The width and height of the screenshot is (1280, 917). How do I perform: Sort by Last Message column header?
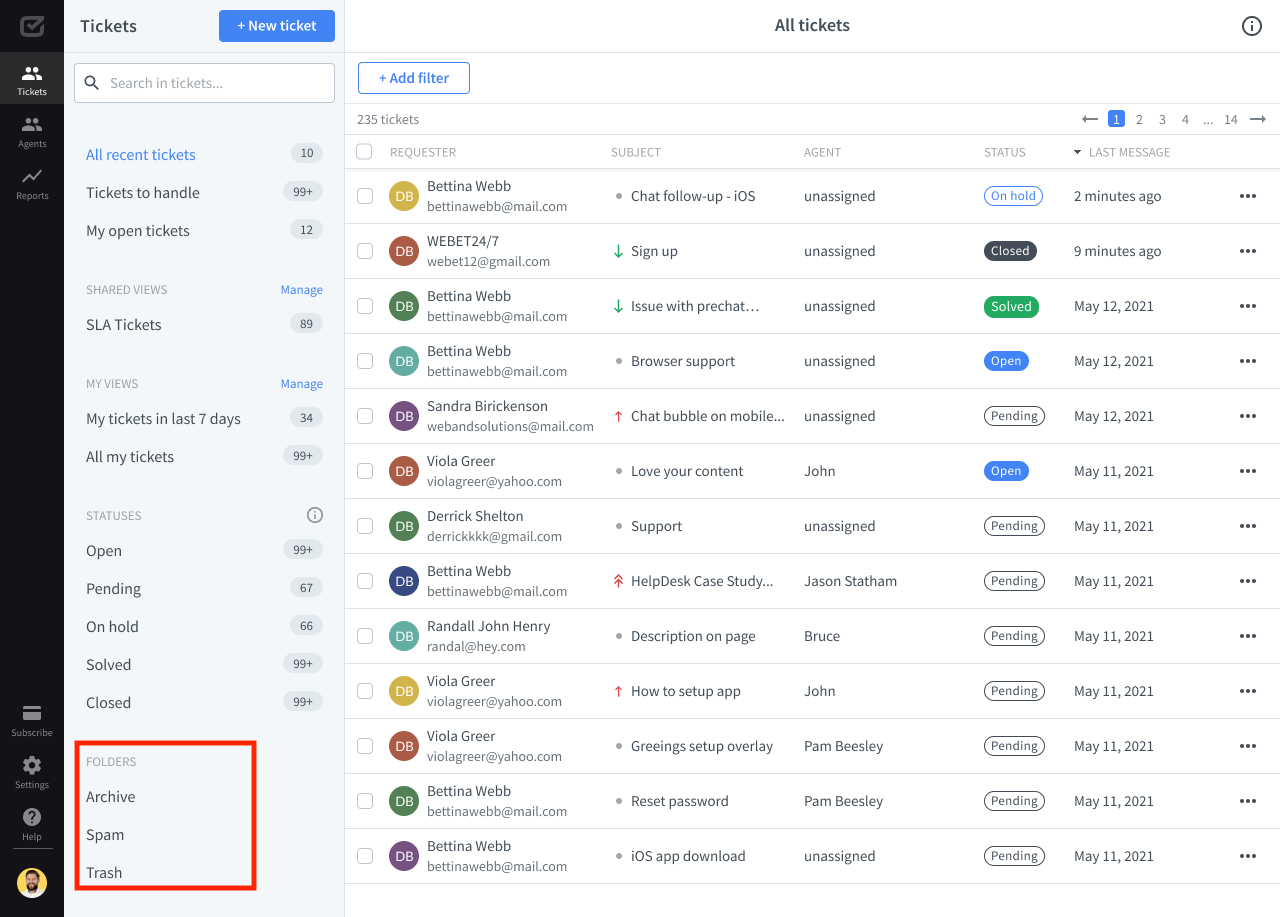pos(1121,152)
